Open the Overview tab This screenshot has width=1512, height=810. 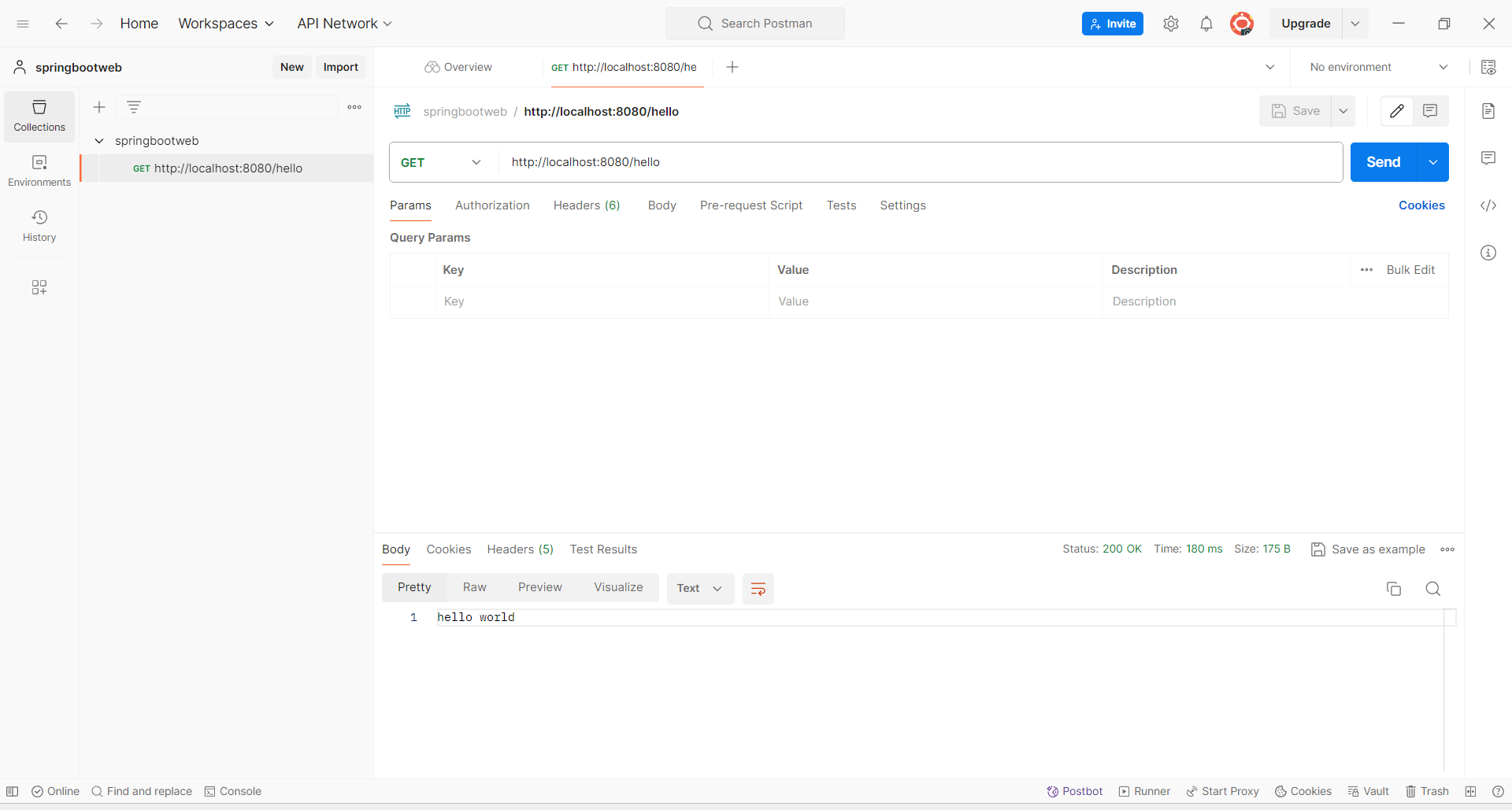pyautogui.click(x=458, y=67)
